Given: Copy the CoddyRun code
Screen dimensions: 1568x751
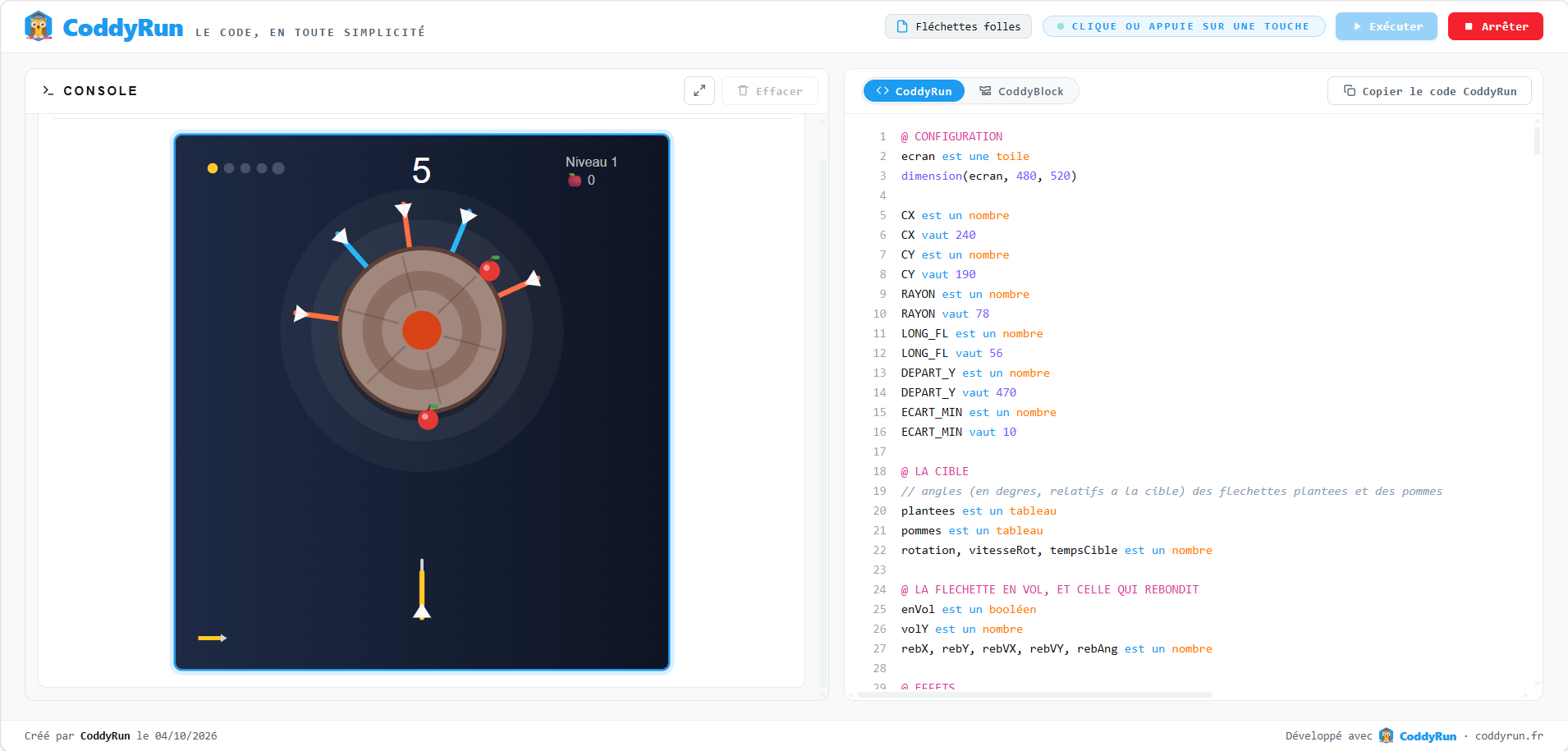Looking at the screenshot, I should point(1429,91).
